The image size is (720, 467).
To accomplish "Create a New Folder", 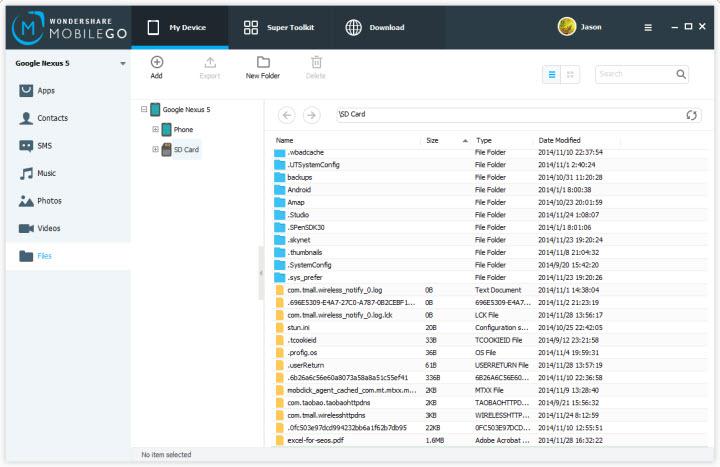I will coord(263,68).
